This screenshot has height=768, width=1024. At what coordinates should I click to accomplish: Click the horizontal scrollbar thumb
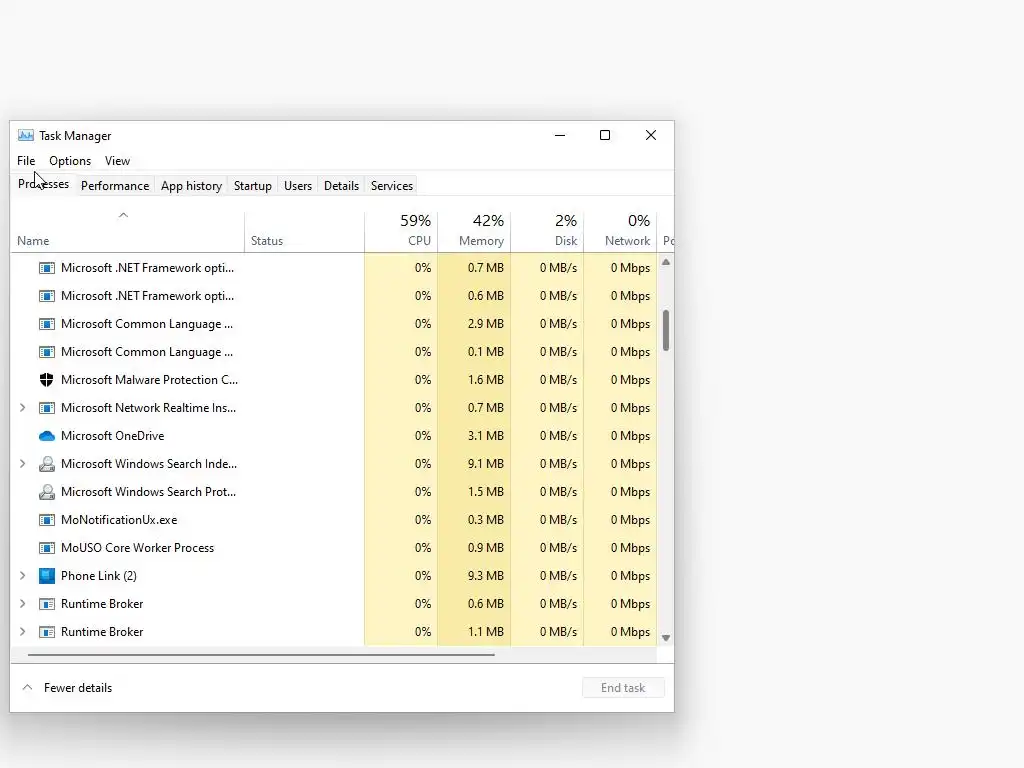point(261,654)
